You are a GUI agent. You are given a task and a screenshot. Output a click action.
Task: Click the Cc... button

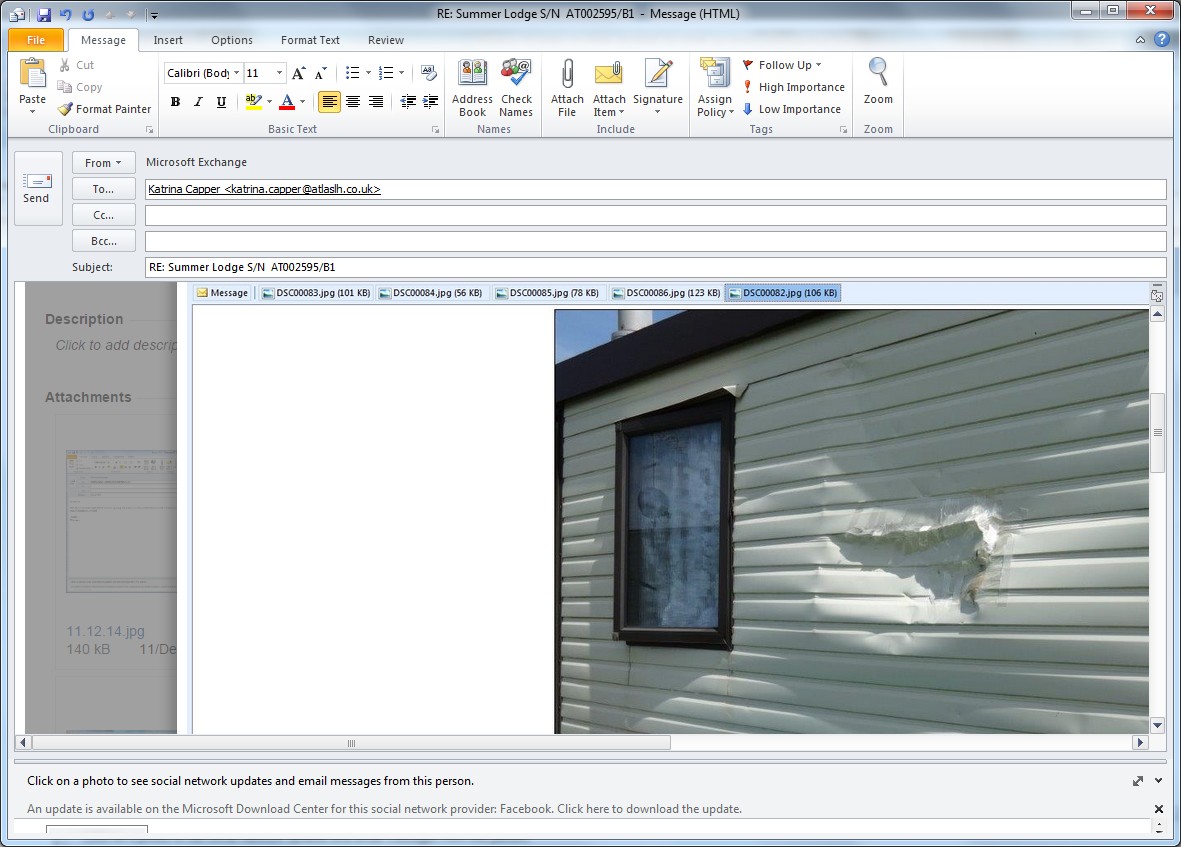click(x=104, y=215)
